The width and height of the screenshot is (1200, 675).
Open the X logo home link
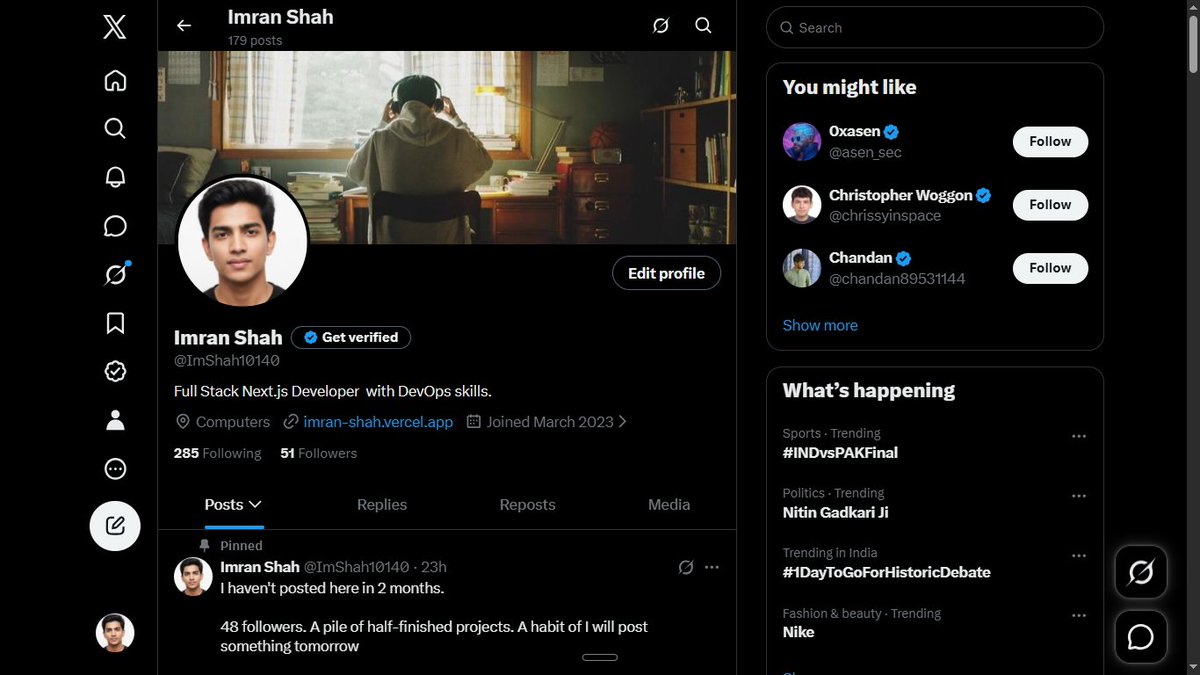coord(115,28)
